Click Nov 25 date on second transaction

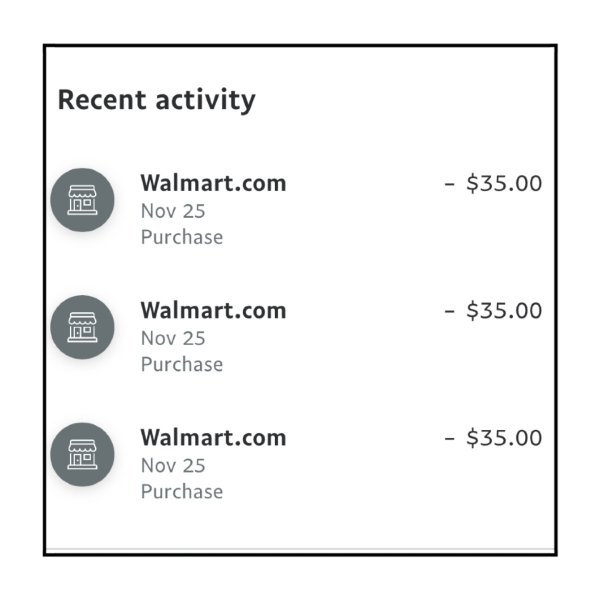pos(173,338)
